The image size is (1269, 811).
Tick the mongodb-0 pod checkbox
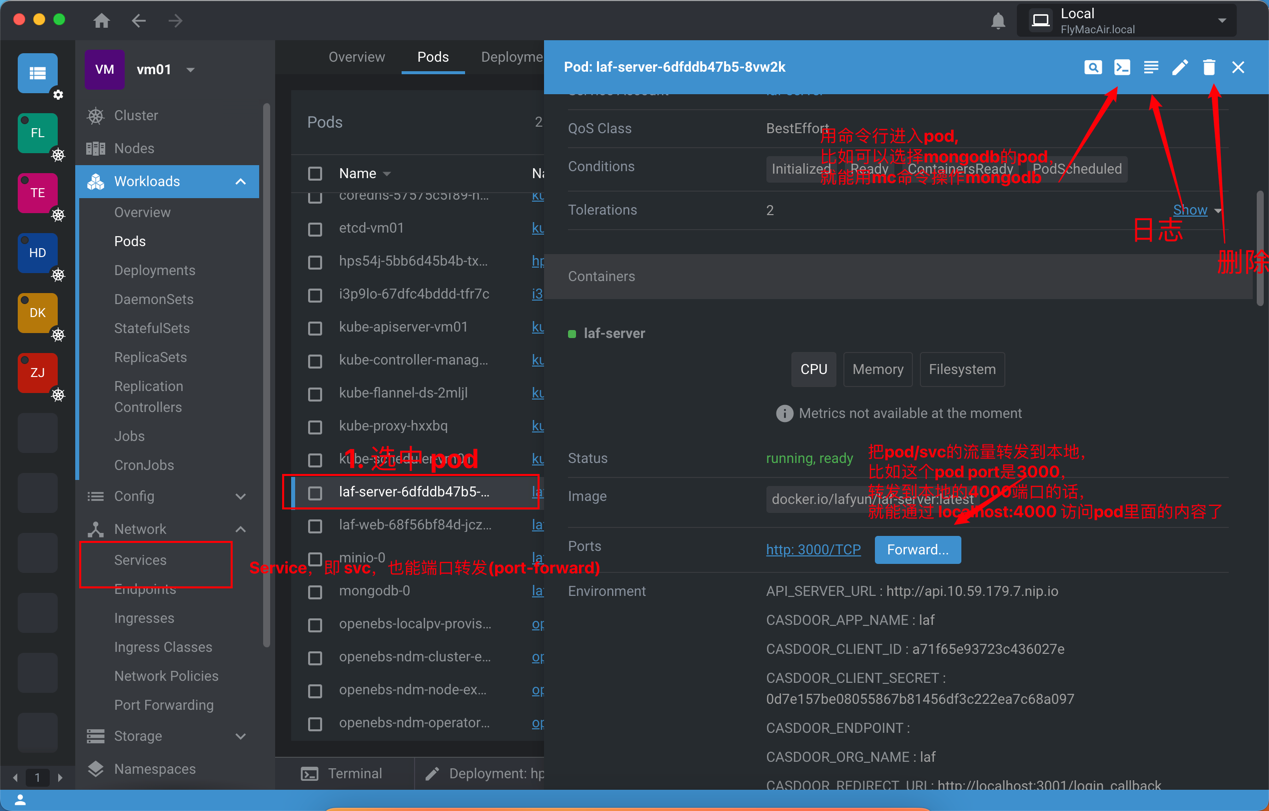[315, 592]
